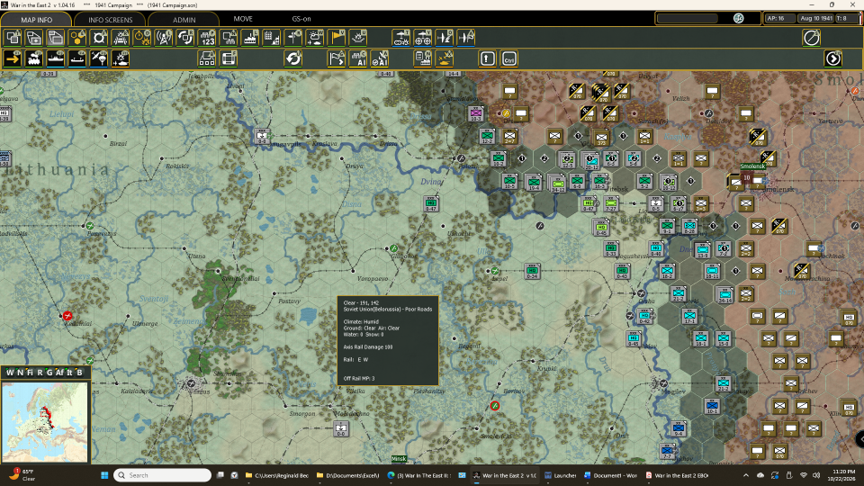864x486 pixels.
Task: Jump minimap to W region
Action: click(9, 372)
